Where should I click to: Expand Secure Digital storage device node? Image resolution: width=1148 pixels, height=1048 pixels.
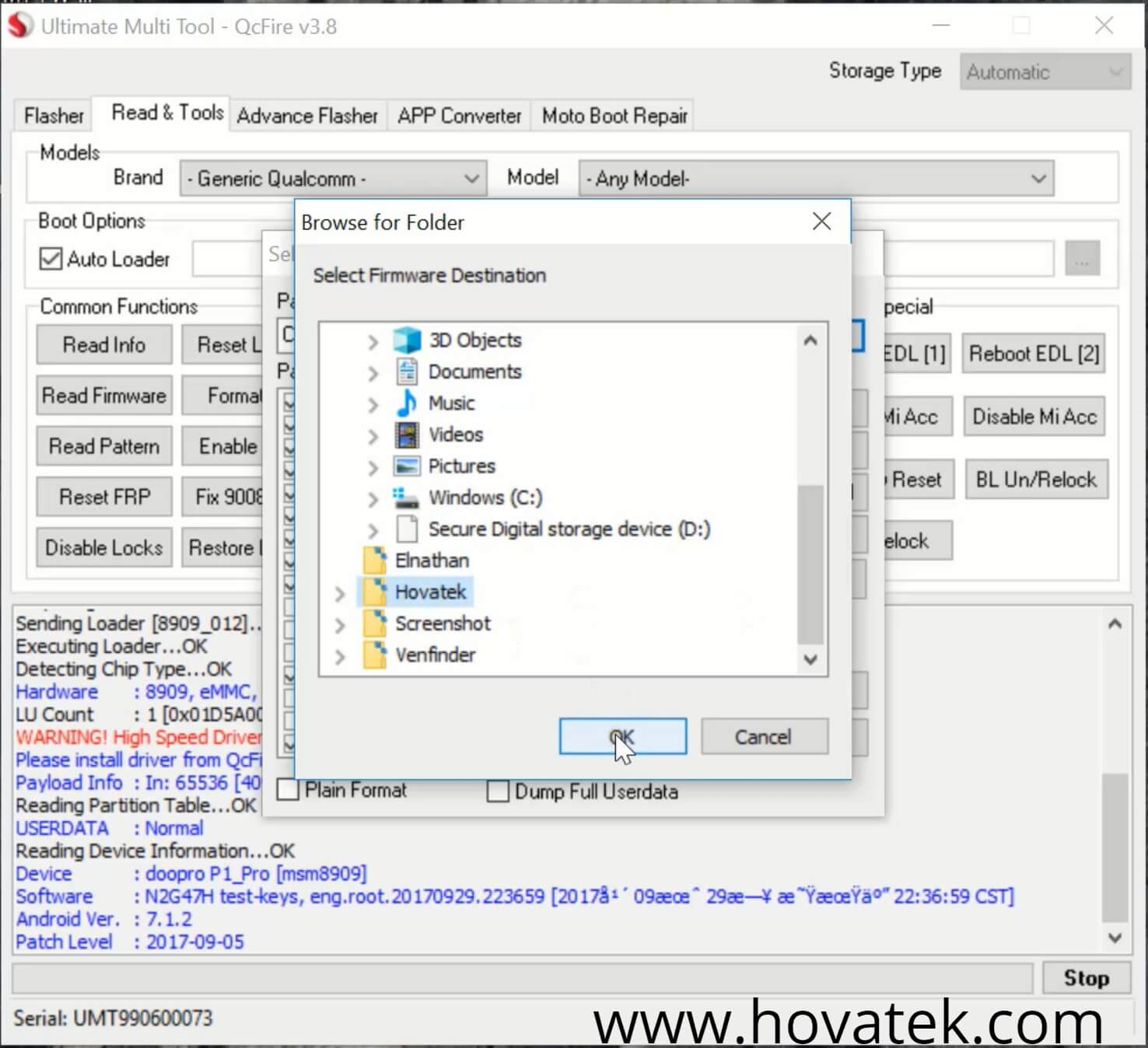point(373,530)
